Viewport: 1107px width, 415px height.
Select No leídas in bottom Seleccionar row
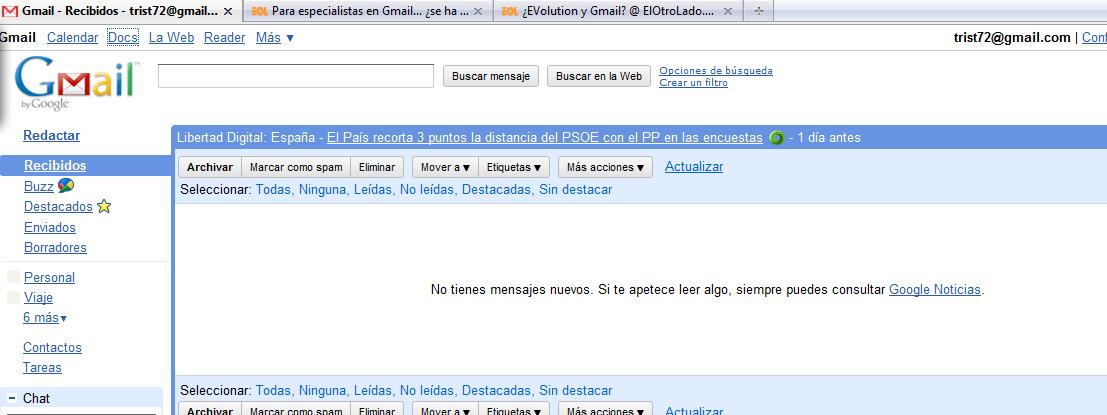coord(428,390)
